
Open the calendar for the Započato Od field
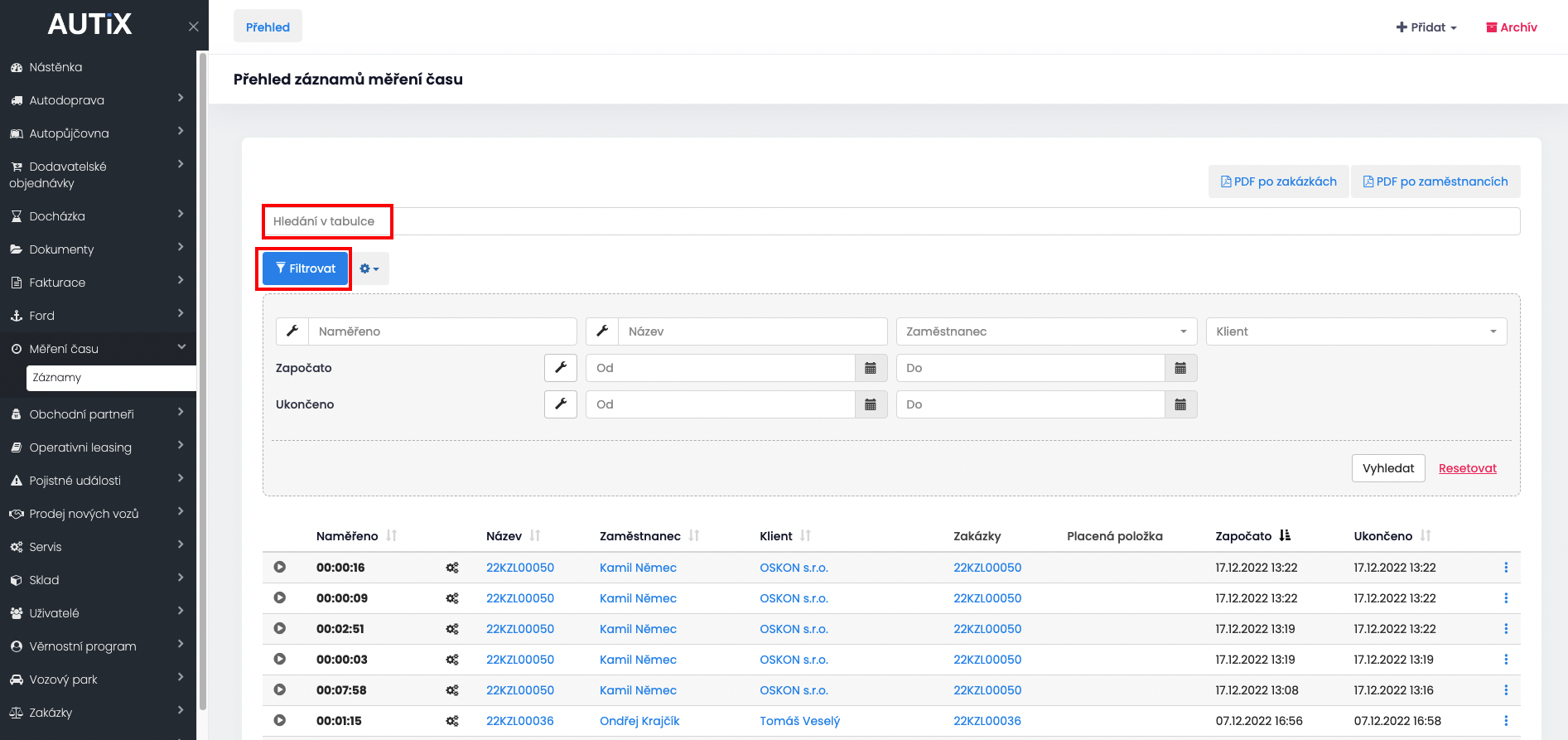[x=871, y=368]
